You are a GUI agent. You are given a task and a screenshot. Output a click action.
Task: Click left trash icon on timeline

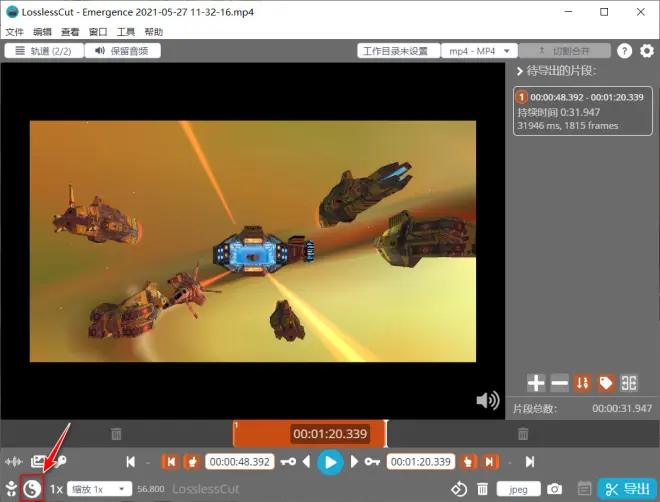[116, 433]
